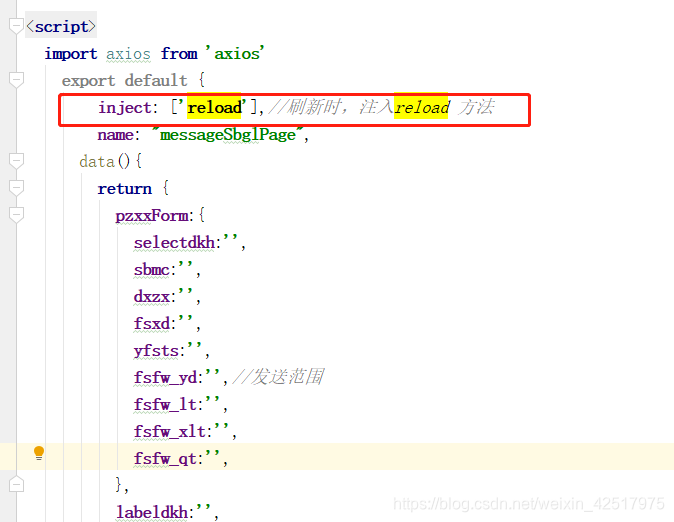Viewport: 674px width, 522px height.
Task: Click the data() method name
Action: [97, 162]
